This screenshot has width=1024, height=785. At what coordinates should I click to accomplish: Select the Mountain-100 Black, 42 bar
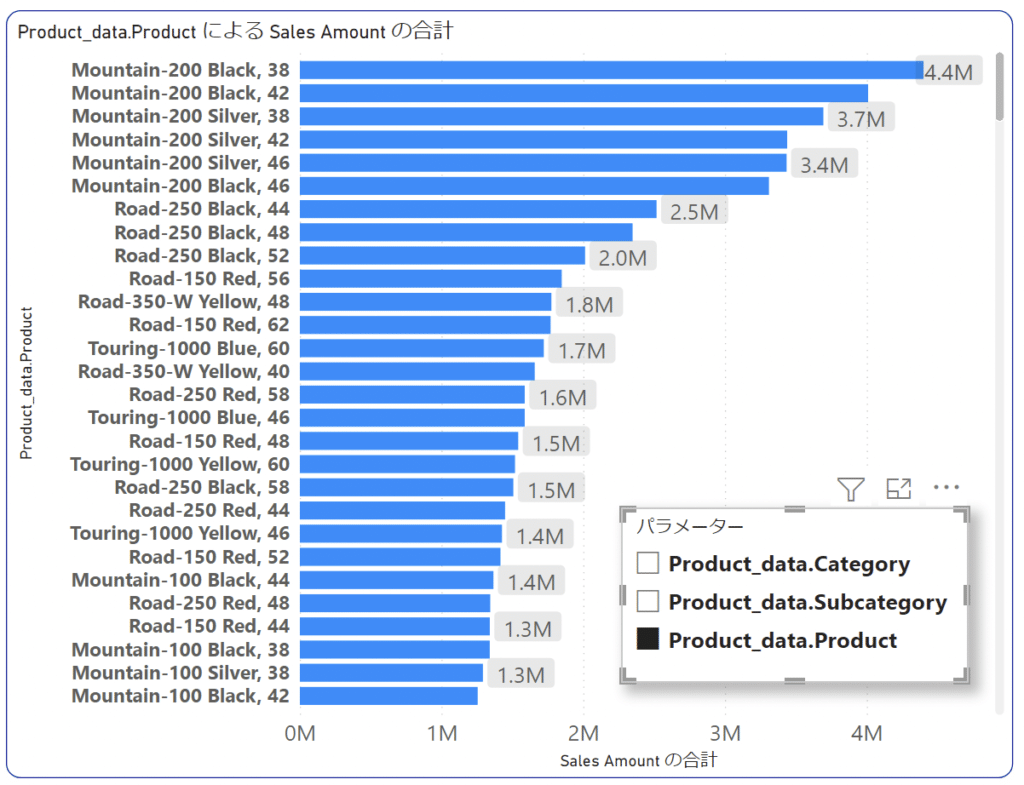coord(390,694)
